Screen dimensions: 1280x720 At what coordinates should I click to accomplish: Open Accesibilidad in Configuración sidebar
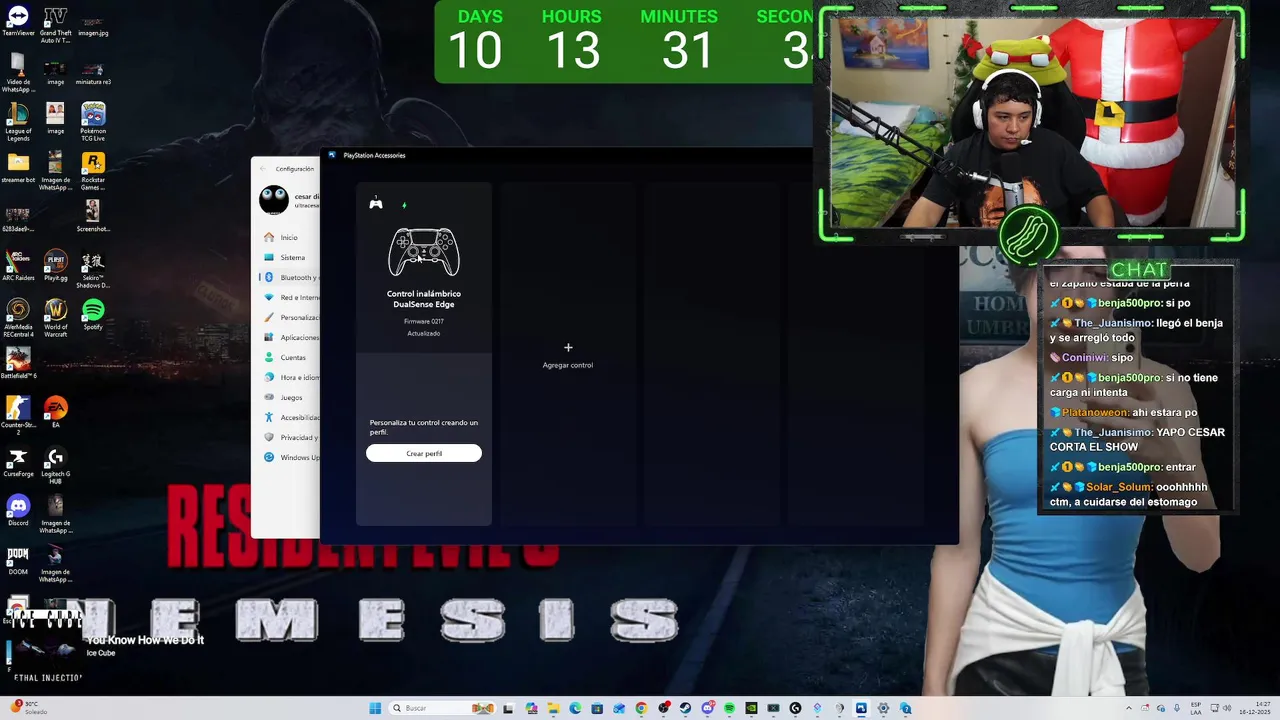coord(288,417)
